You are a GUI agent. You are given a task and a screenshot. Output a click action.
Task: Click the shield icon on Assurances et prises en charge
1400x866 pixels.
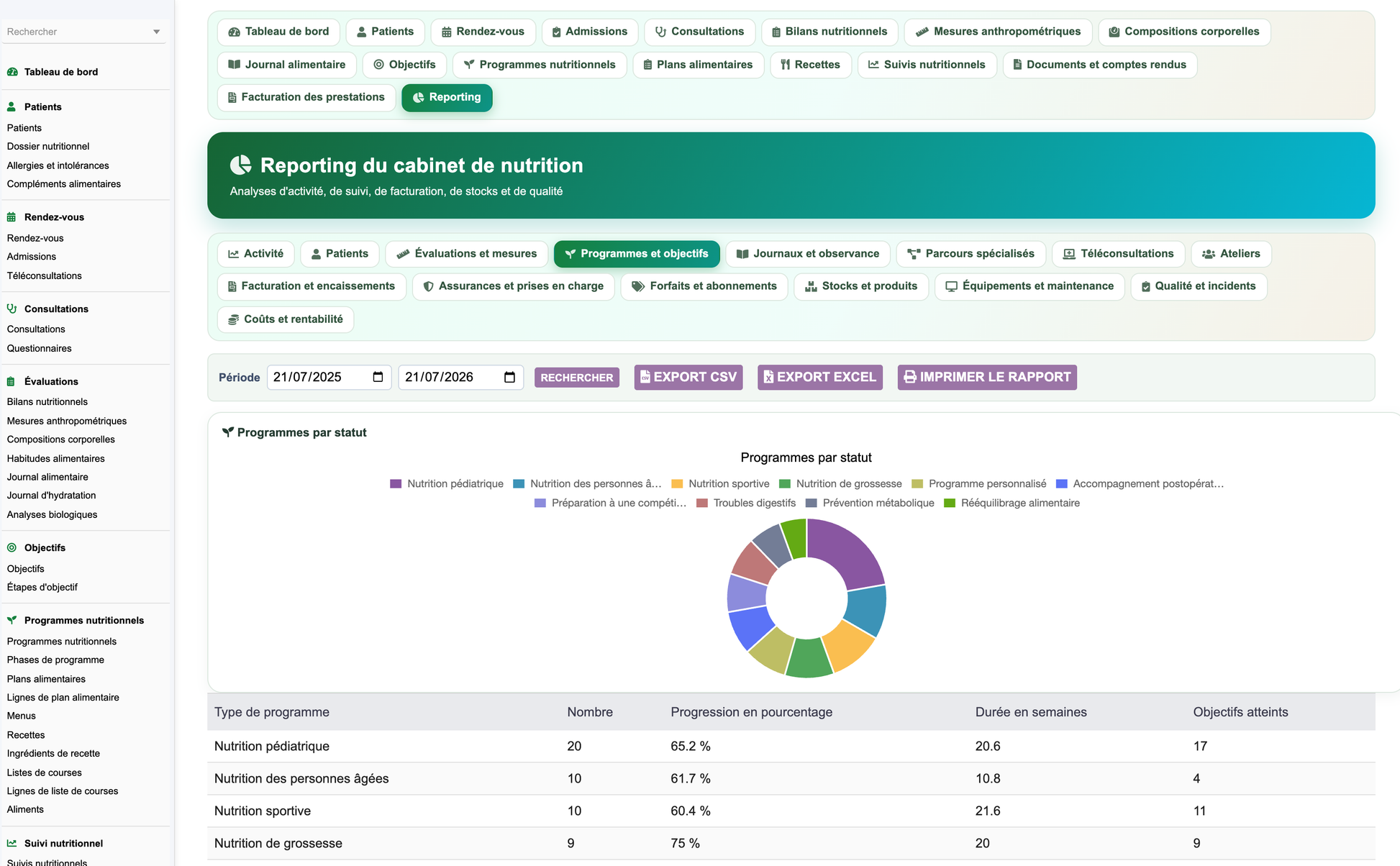pos(428,286)
